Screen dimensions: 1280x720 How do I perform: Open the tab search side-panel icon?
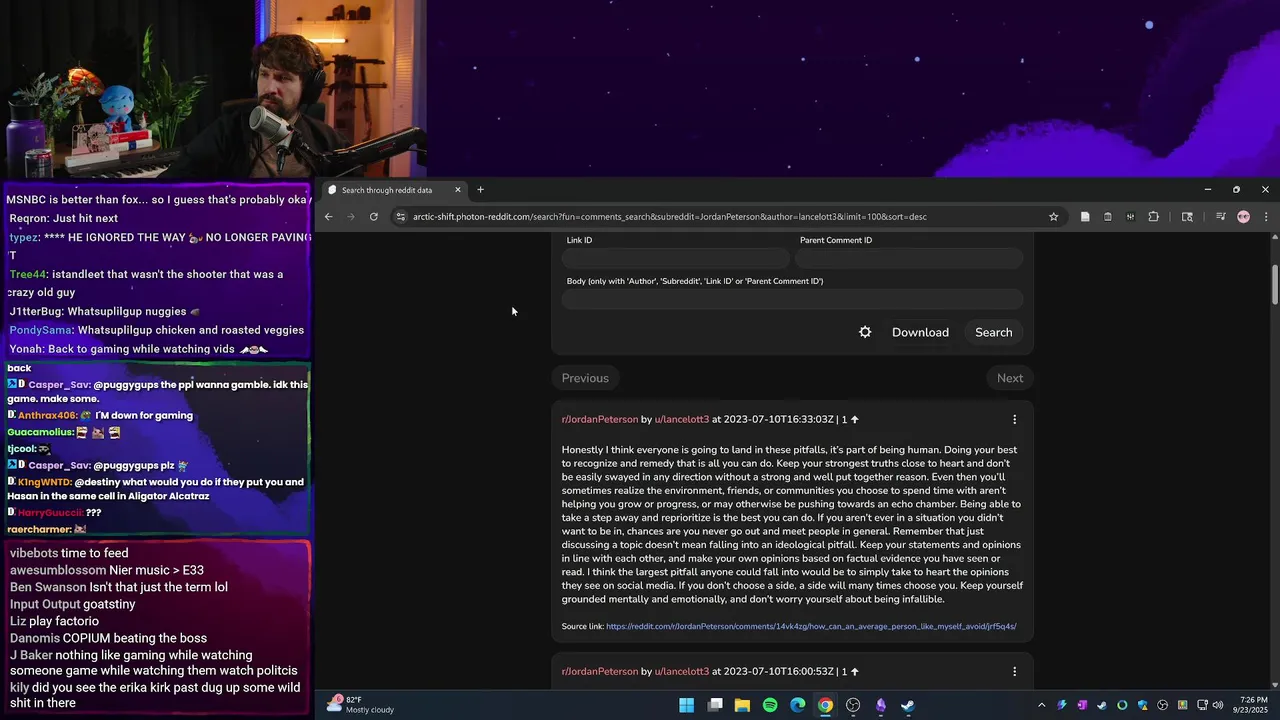coord(1187,217)
